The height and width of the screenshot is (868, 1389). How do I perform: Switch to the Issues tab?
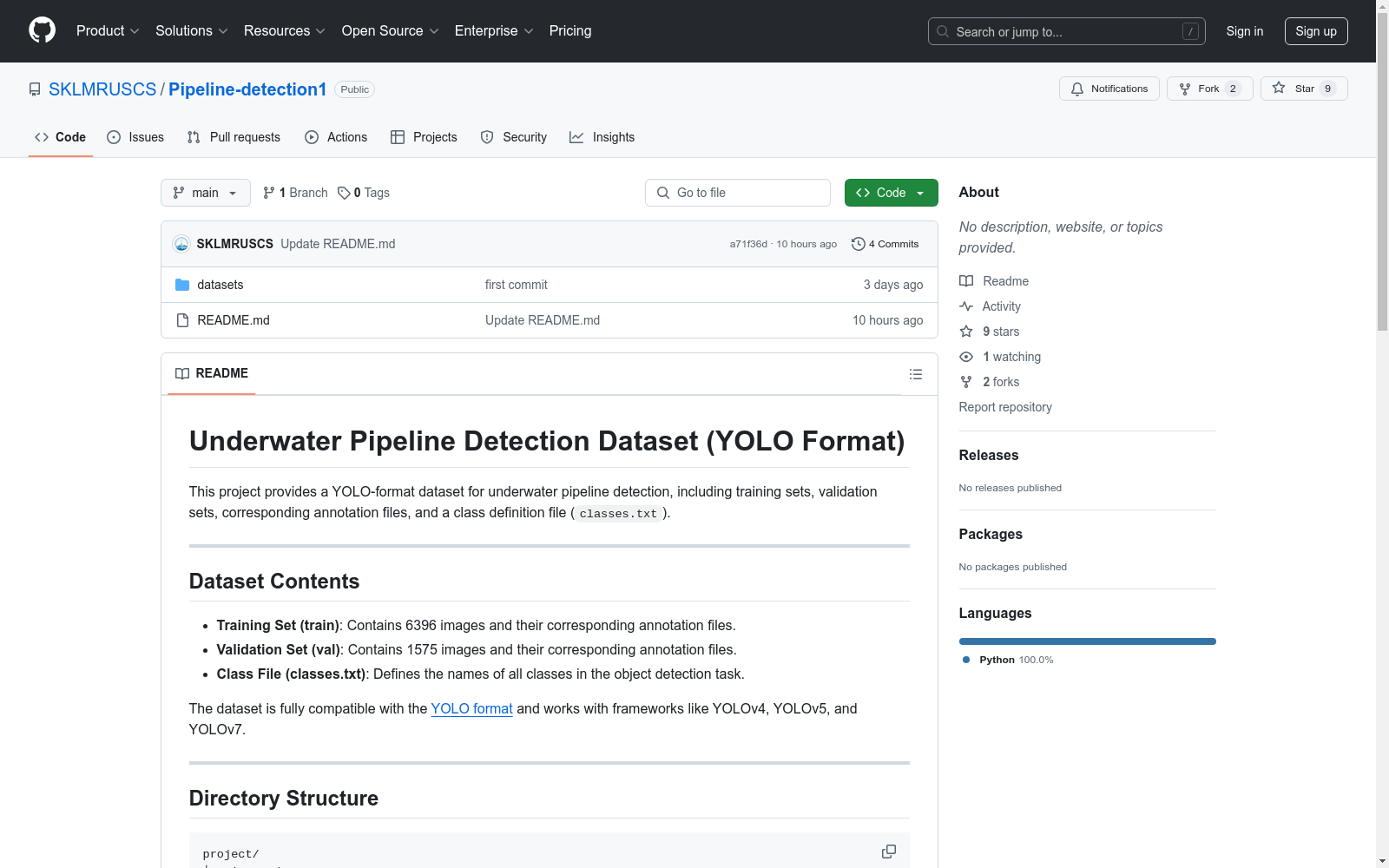pos(135,137)
